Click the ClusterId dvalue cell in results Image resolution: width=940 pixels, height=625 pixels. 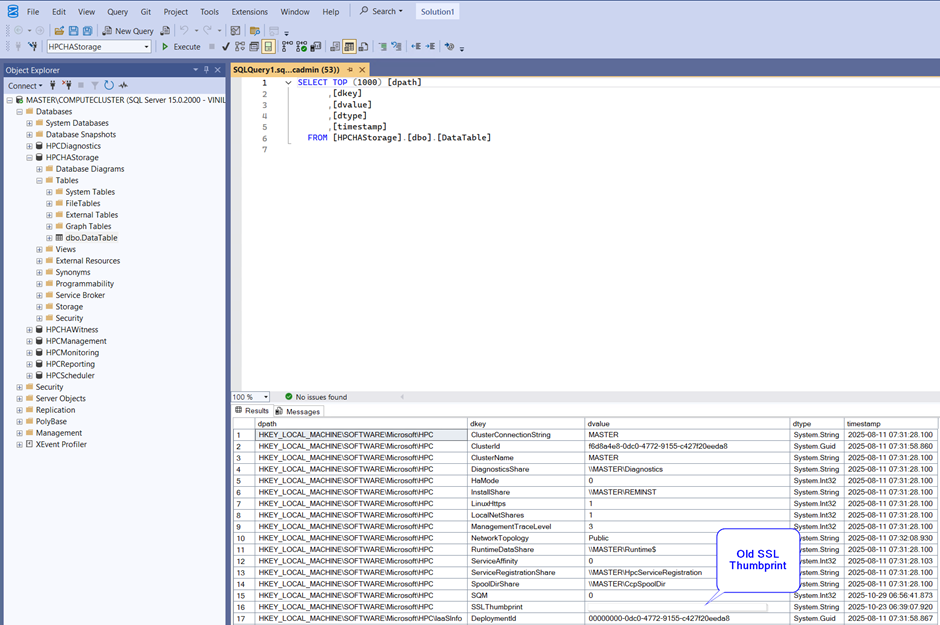coord(658,446)
